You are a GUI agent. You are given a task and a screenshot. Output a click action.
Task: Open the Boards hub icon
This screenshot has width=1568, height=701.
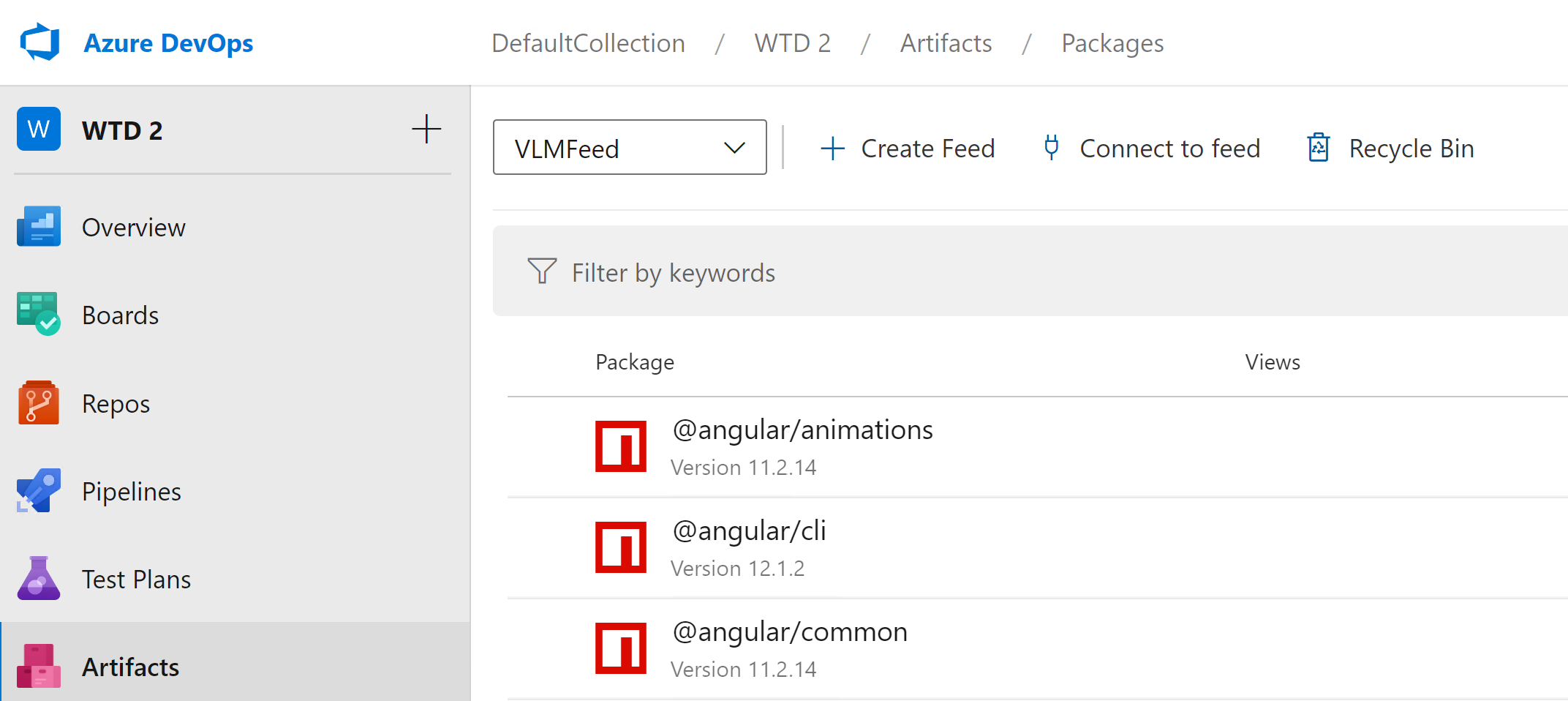point(39,315)
